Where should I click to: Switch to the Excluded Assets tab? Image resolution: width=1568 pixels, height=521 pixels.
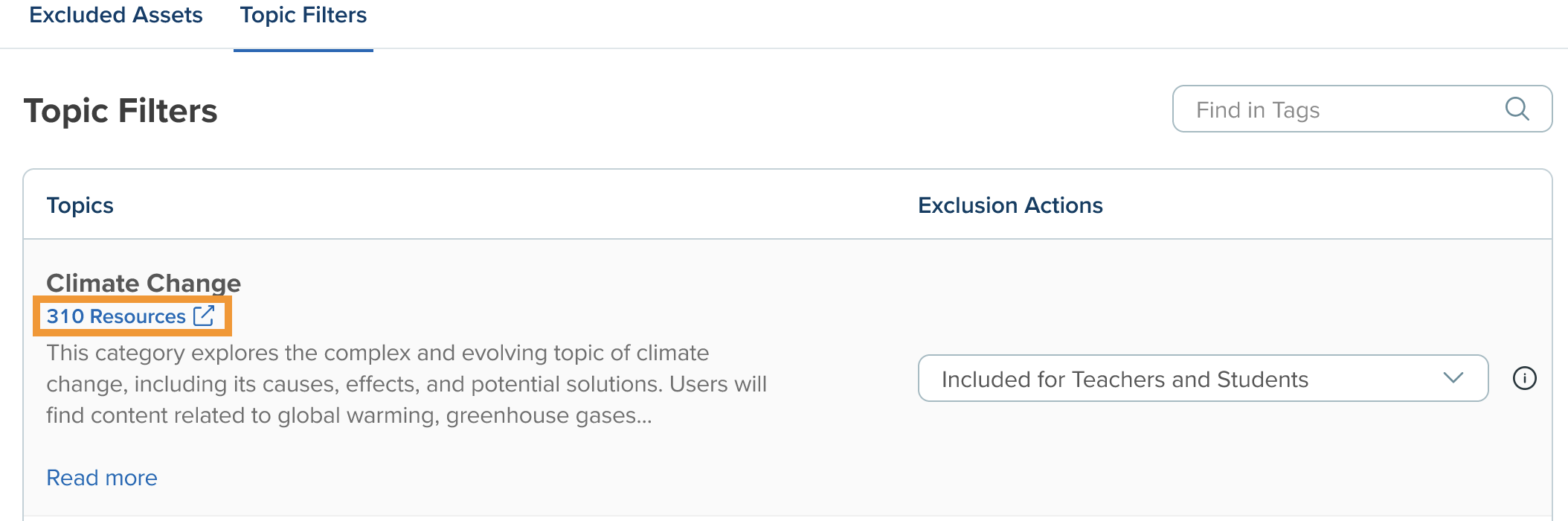[x=116, y=16]
